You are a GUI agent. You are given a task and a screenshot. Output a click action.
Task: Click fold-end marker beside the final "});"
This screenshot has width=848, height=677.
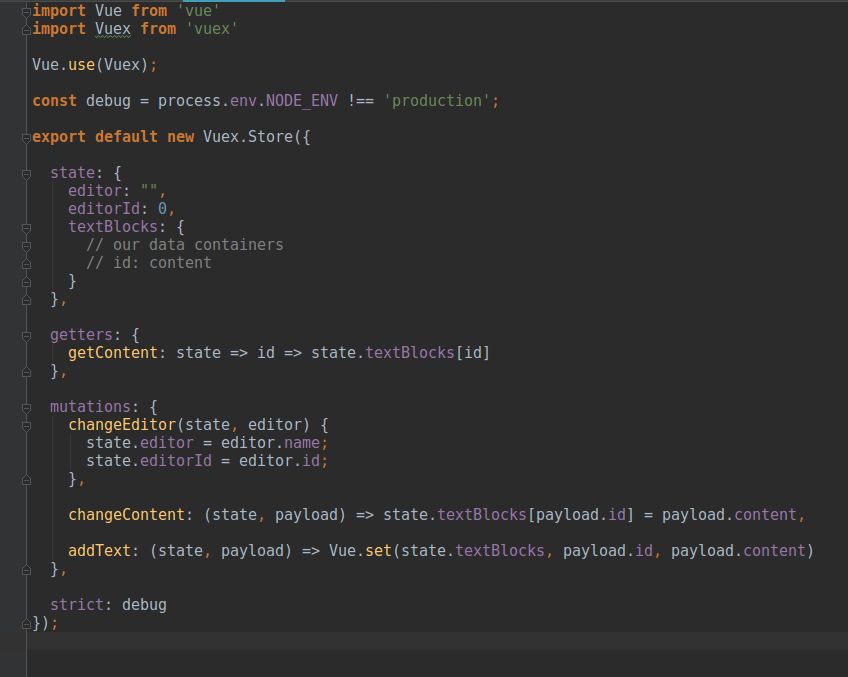[26, 625]
